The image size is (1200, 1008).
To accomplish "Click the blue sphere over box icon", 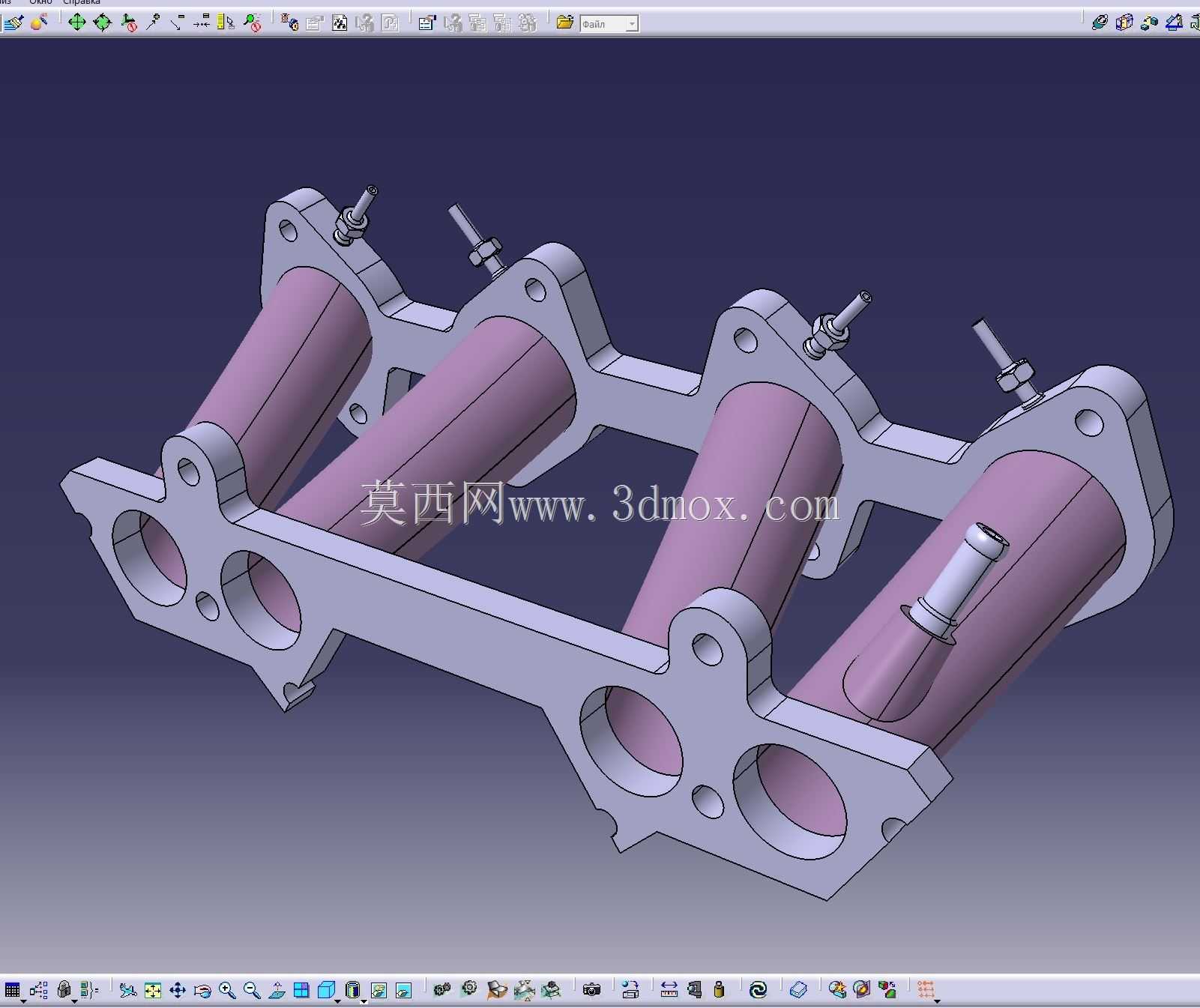I will [630, 990].
